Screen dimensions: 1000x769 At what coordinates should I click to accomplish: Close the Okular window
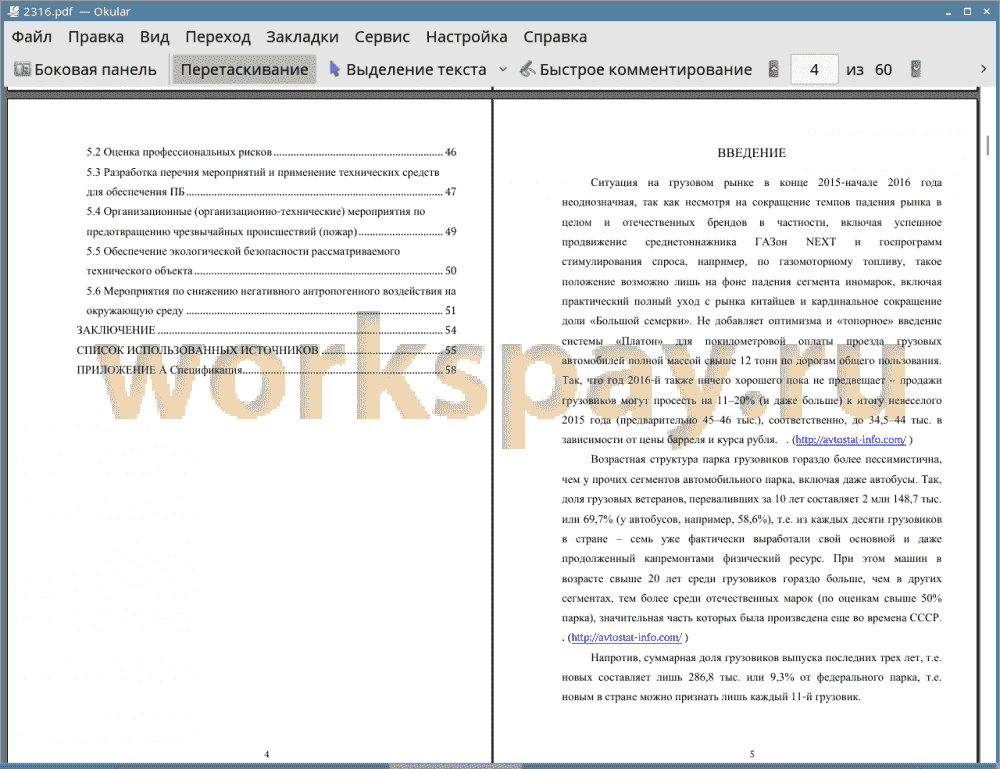pyautogui.click(x=986, y=11)
